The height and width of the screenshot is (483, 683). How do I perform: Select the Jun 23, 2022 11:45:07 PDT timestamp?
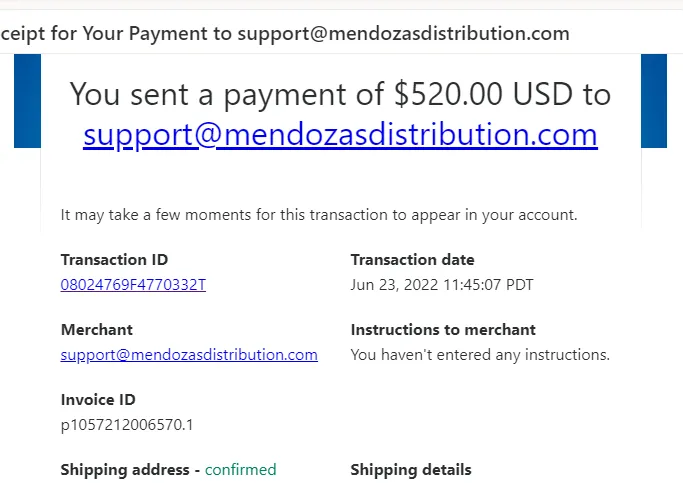[x=442, y=285]
